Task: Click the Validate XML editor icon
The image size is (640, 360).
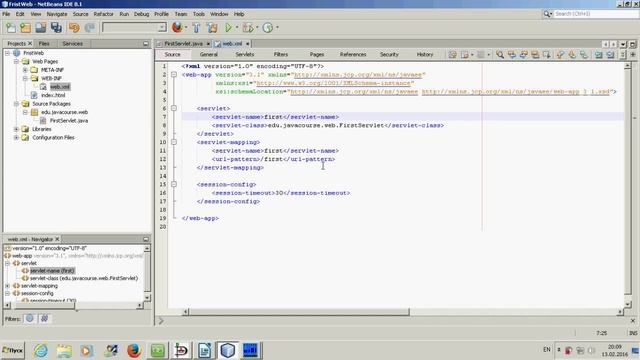Action: 610,54
